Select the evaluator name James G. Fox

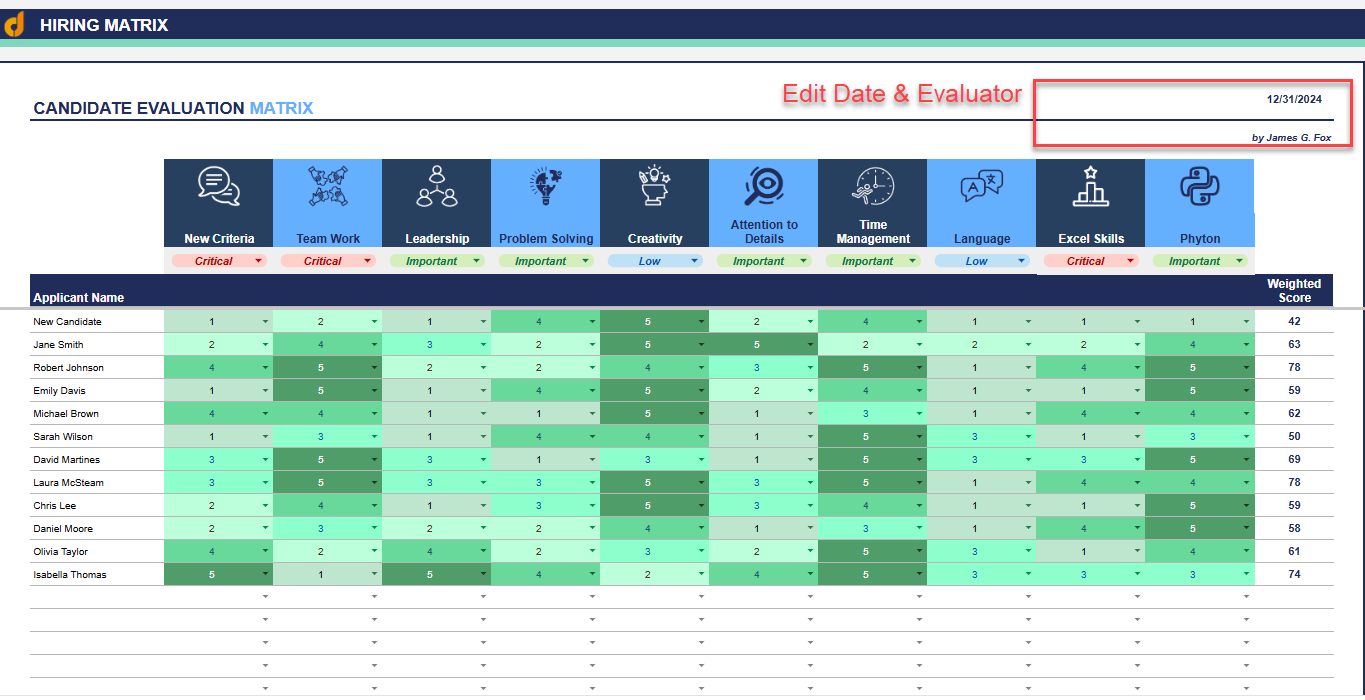click(x=1292, y=137)
